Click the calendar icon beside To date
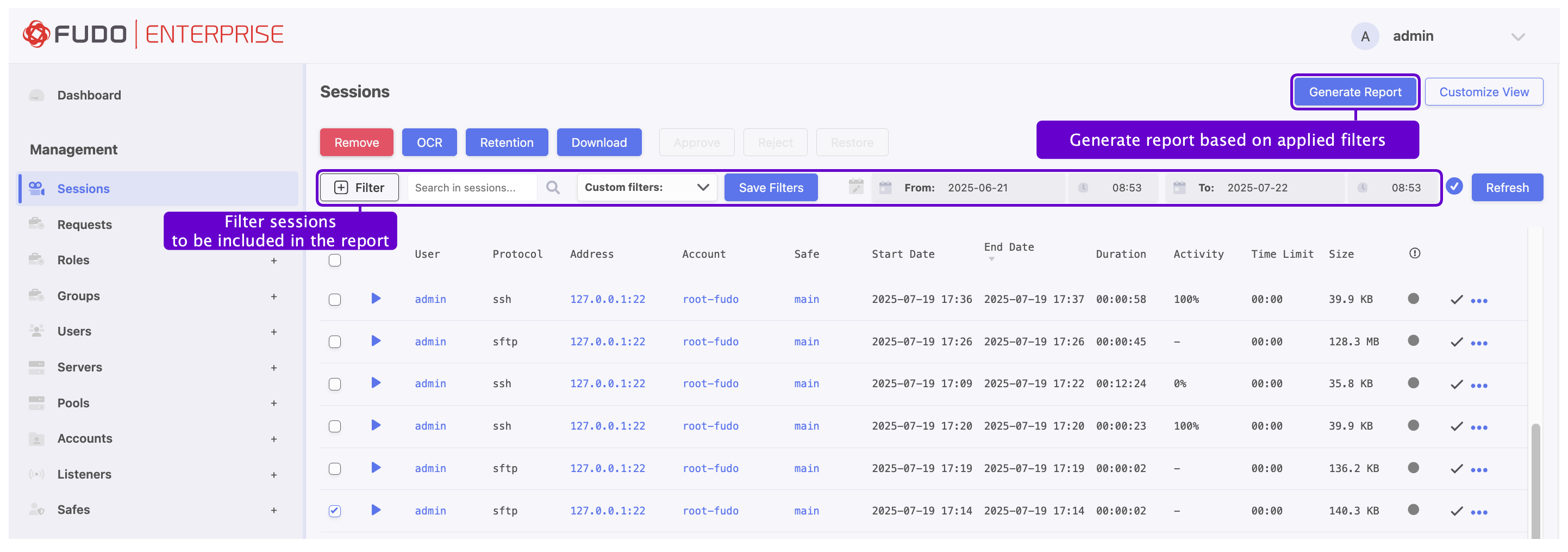The image size is (1568, 552). [1179, 188]
